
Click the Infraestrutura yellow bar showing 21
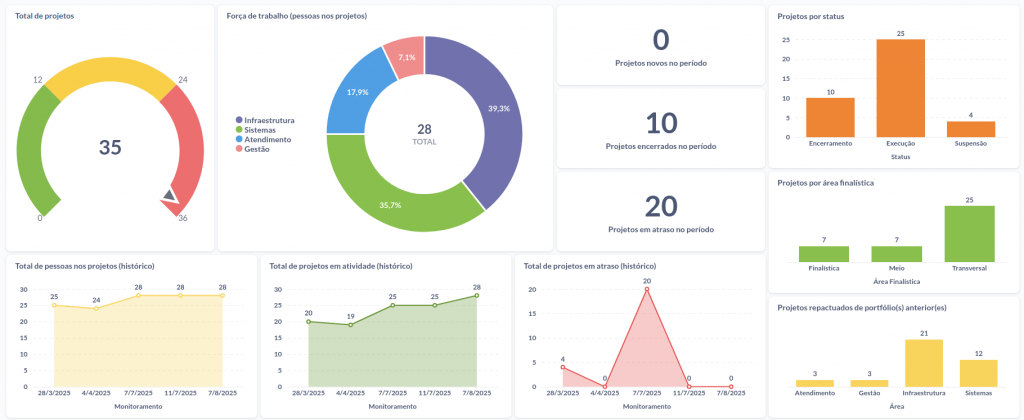924,363
